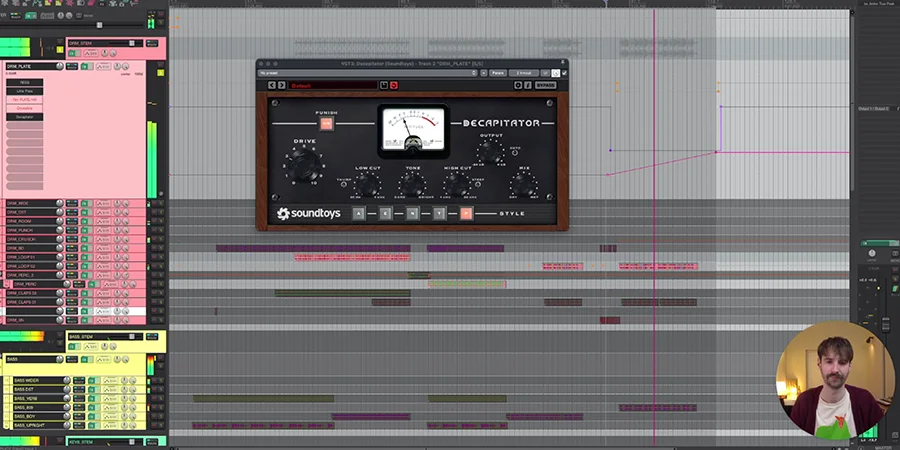Click the VU meter on Decapitator
The image size is (900, 450).
click(x=413, y=130)
